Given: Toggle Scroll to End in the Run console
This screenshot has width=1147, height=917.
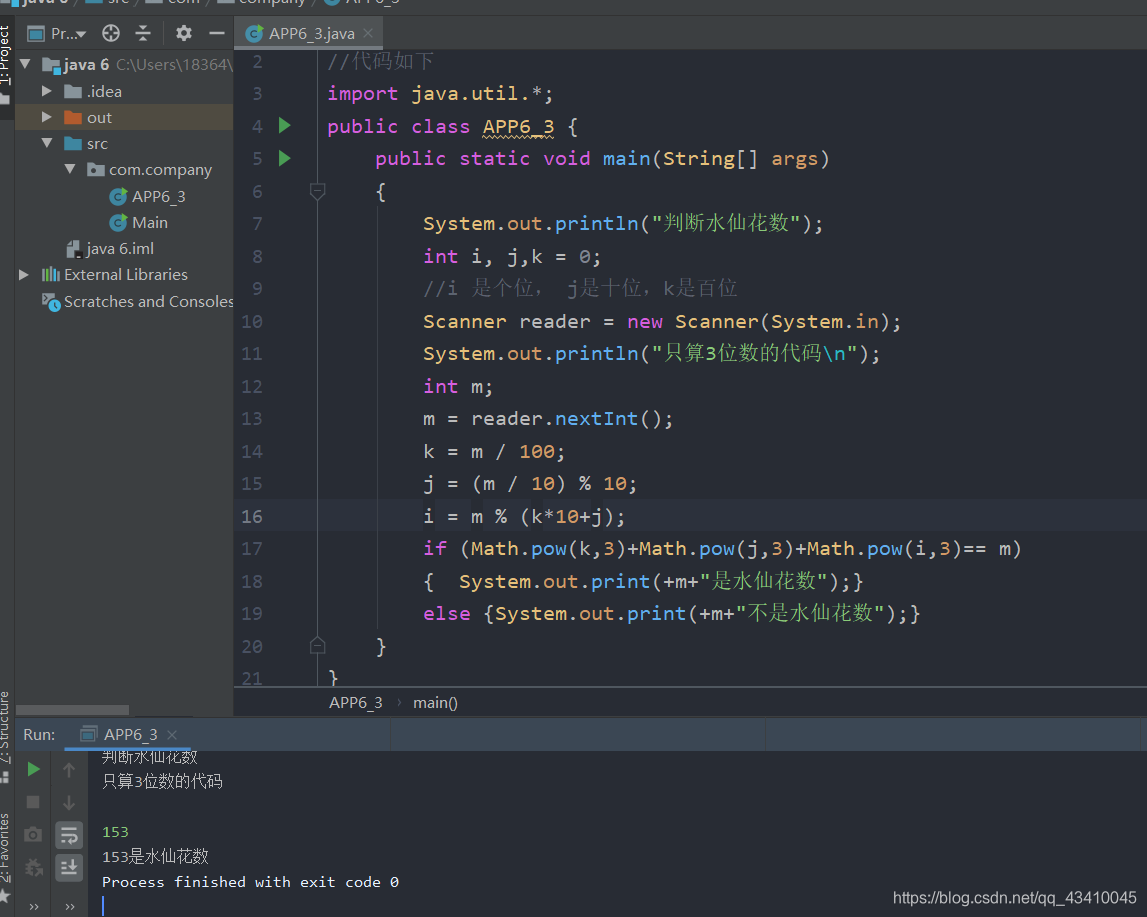Looking at the screenshot, I should (69, 867).
